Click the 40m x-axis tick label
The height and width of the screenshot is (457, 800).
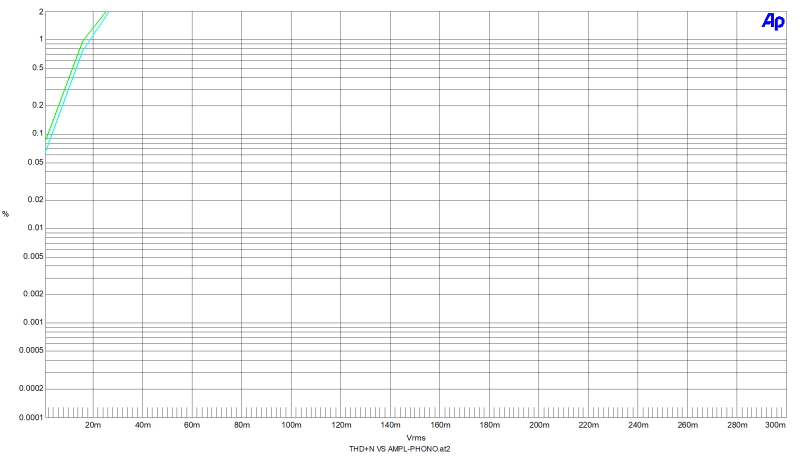coord(142,425)
